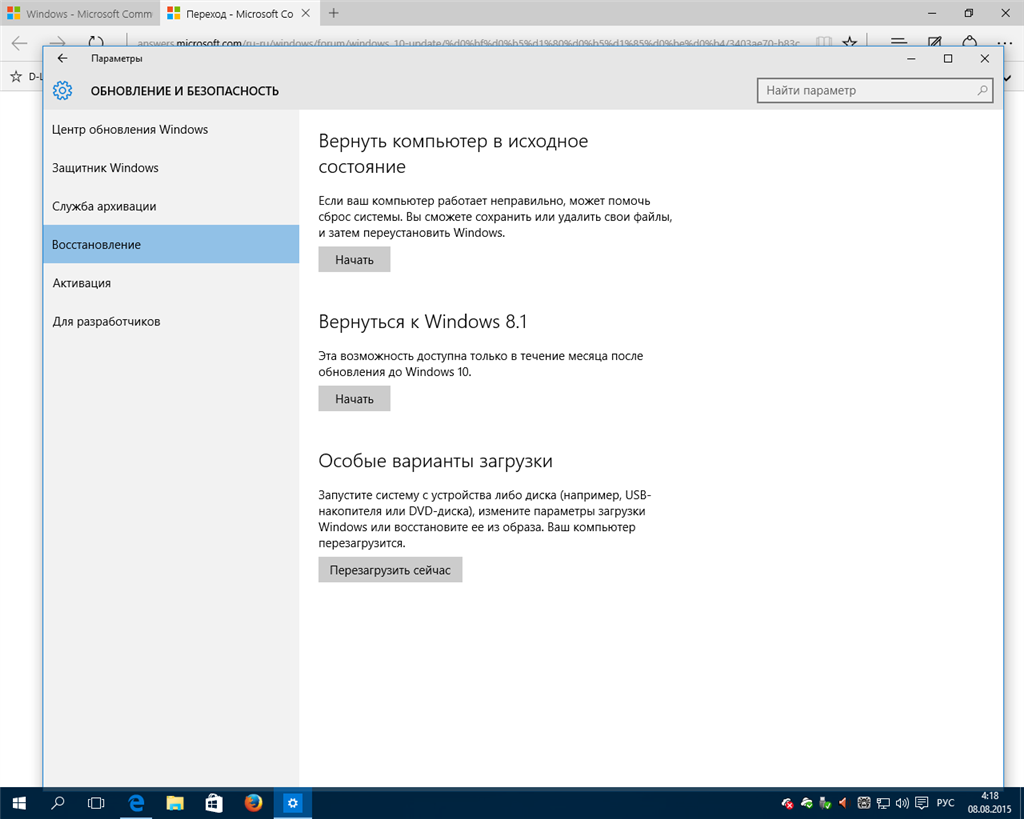Image resolution: width=1024 pixels, height=819 pixels.
Task: Open Центр обновления Windows section
Action: point(171,129)
